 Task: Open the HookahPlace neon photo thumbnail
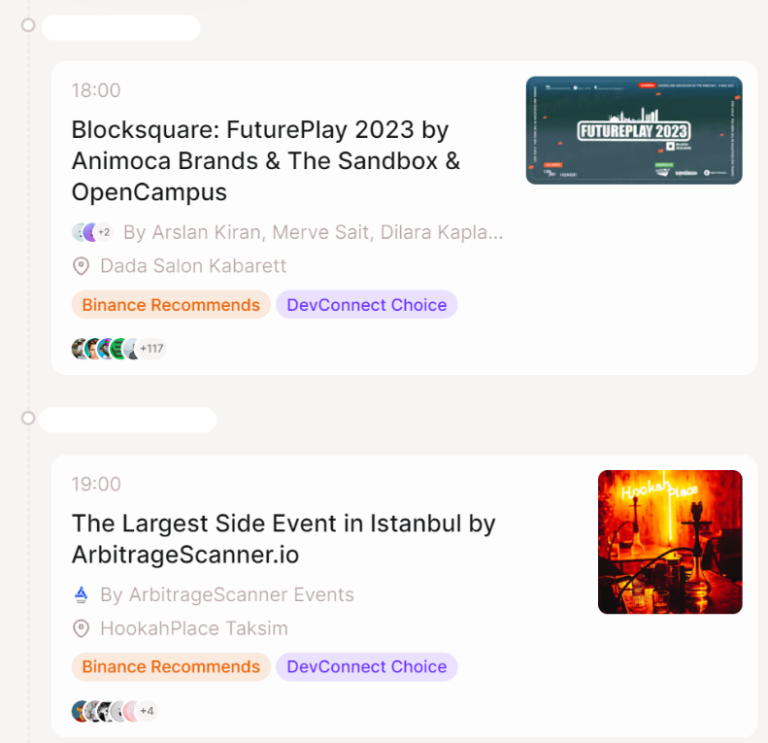coord(670,541)
